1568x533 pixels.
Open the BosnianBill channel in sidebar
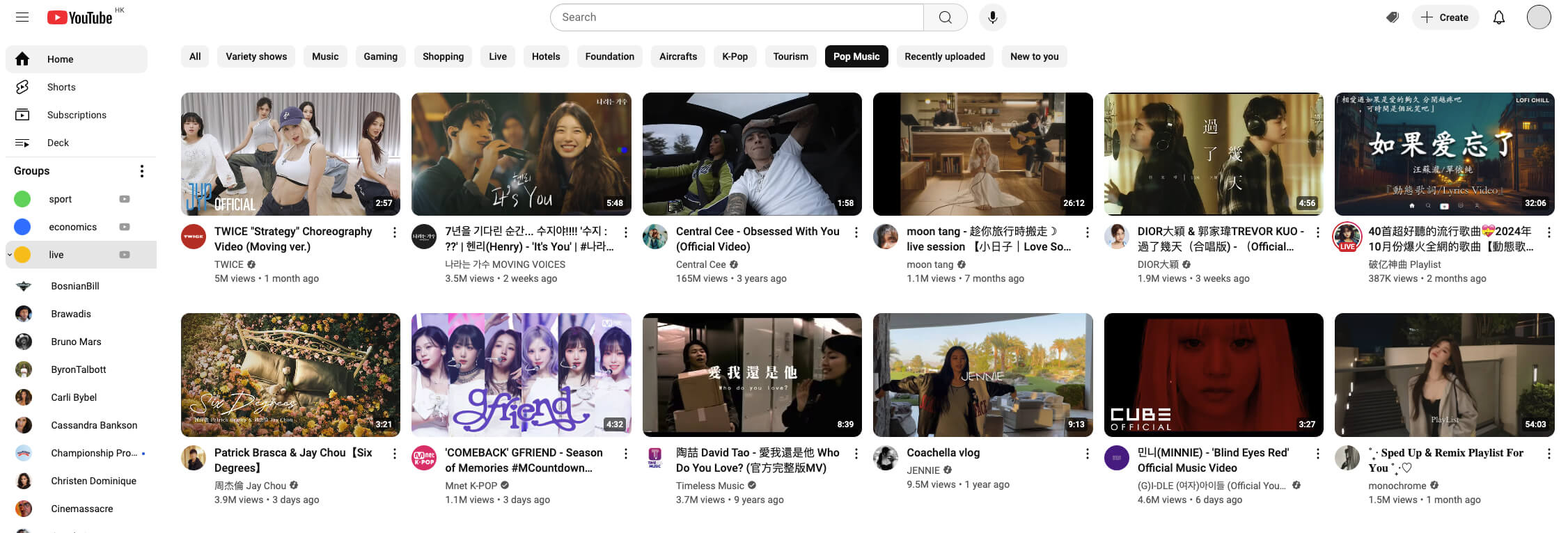(77, 286)
